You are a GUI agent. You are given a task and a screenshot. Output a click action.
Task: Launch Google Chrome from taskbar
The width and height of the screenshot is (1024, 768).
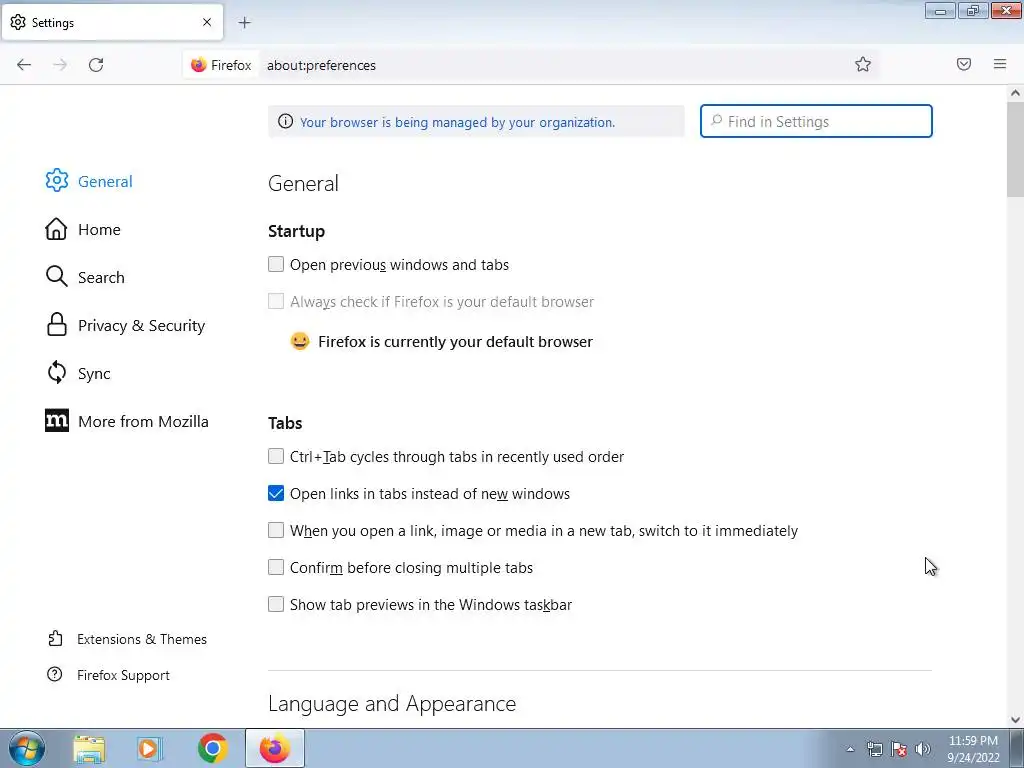[x=212, y=748]
